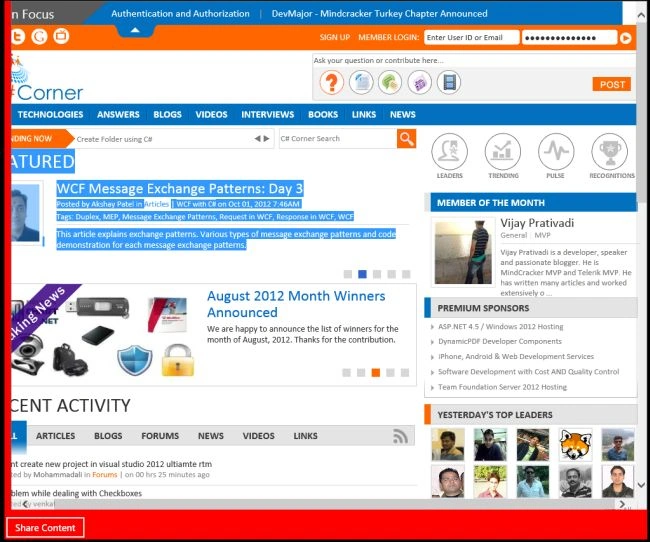Viewport: 650px width, 542px height.
Task: Switch to BLOGS activity tab
Action: [x=108, y=436]
